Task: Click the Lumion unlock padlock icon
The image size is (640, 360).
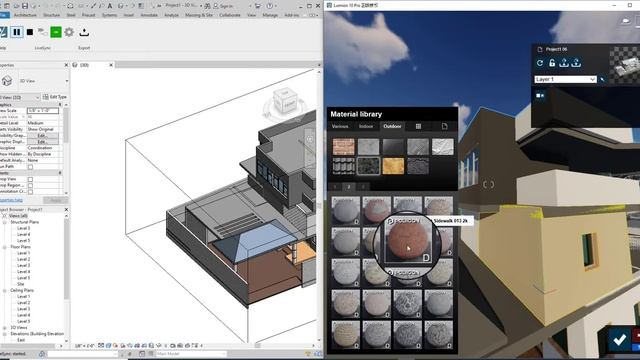Action: click(x=552, y=63)
